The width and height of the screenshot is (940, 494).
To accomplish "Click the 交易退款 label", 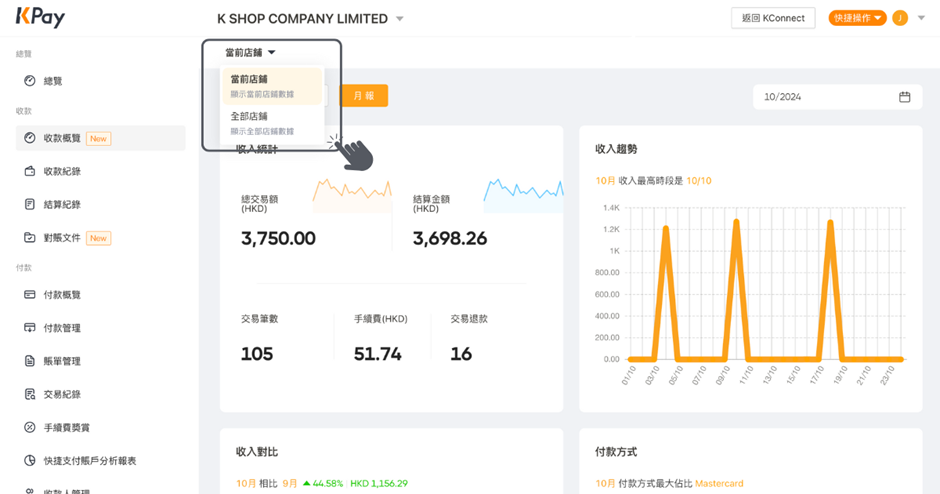I will tap(469, 319).
